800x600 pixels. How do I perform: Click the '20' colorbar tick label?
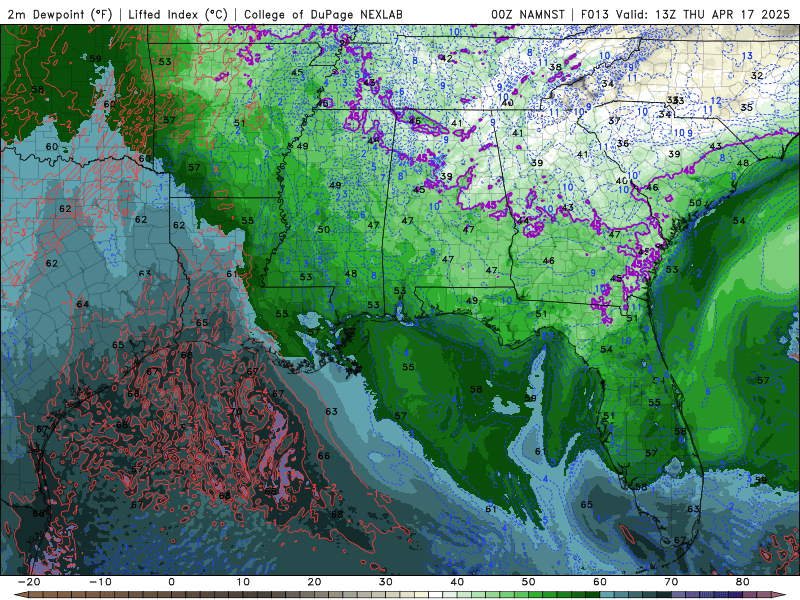[314, 582]
